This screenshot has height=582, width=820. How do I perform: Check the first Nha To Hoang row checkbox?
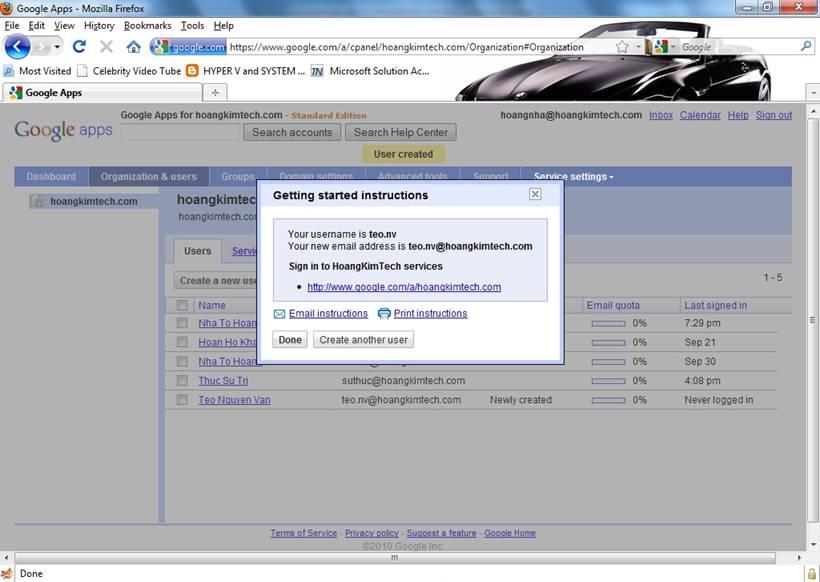tap(182, 323)
